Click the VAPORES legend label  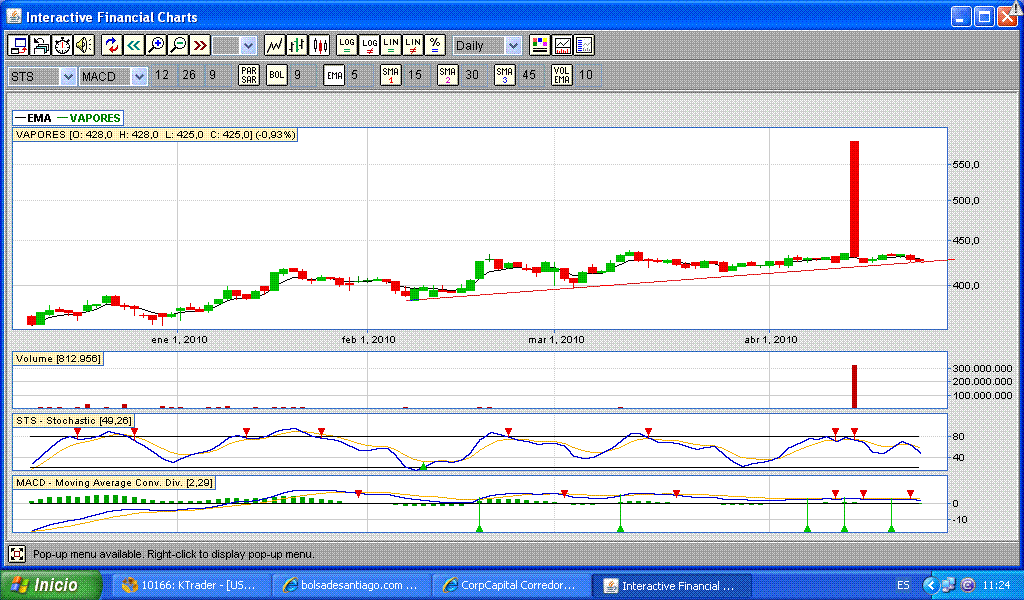coord(95,118)
